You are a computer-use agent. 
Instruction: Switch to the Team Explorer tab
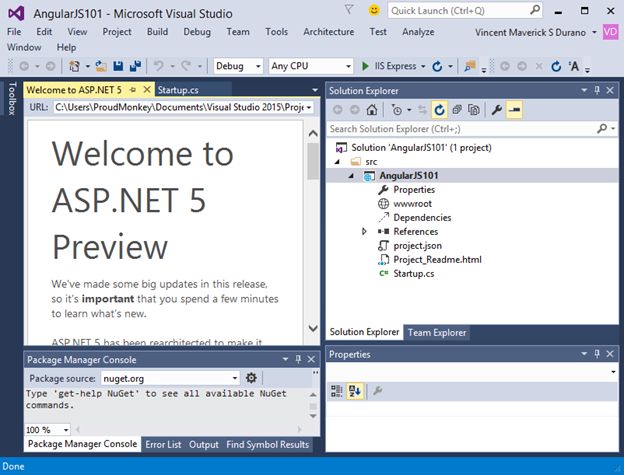coord(437,332)
